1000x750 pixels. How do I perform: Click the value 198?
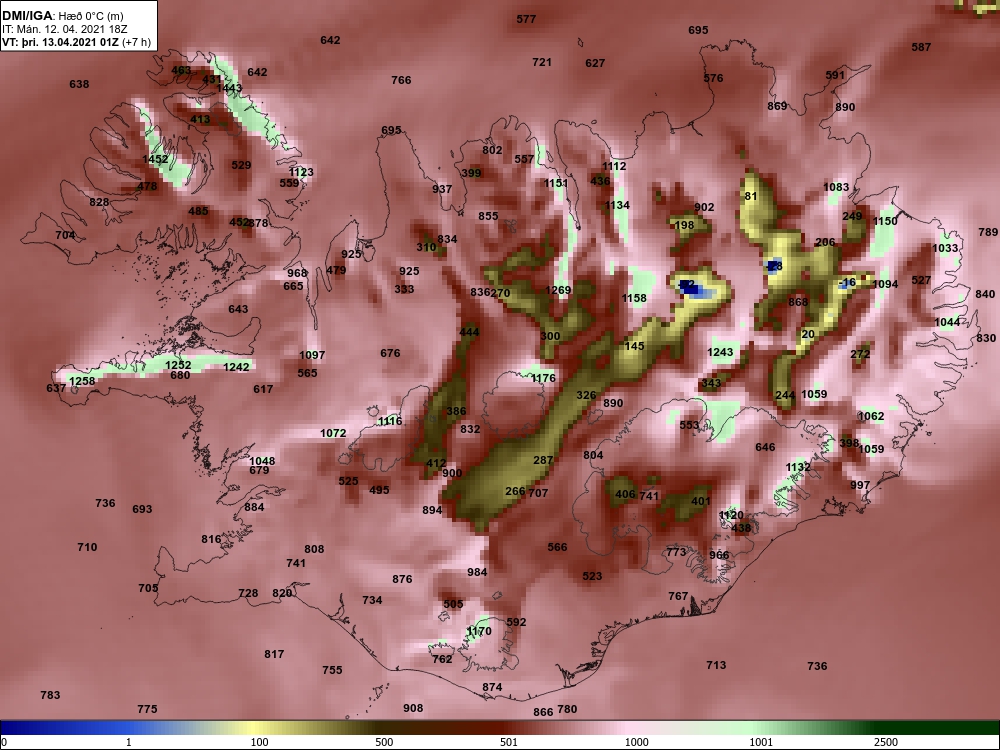(x=684, y=225)
